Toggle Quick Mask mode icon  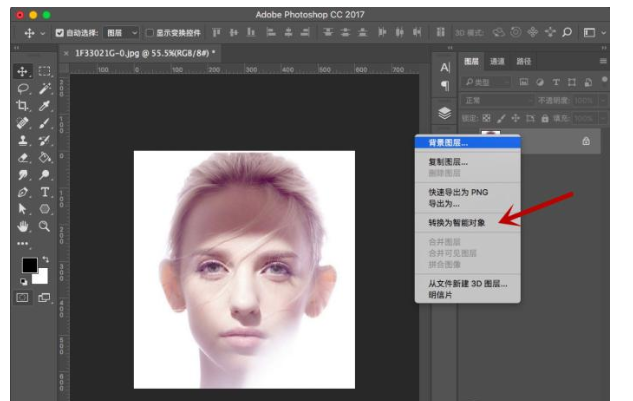24,297
